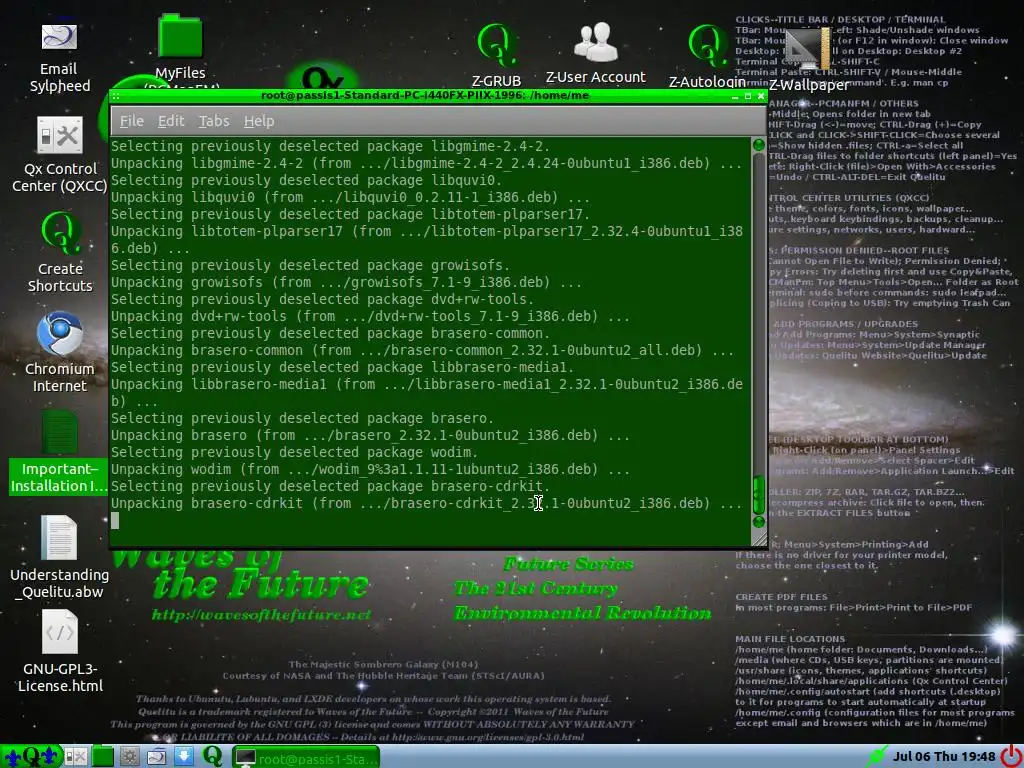Click 'Selecting previously deselected package brasero.' line
The height and width of the screenshot is (768, 1024).
pyautogui.click(x=302, y=419)
